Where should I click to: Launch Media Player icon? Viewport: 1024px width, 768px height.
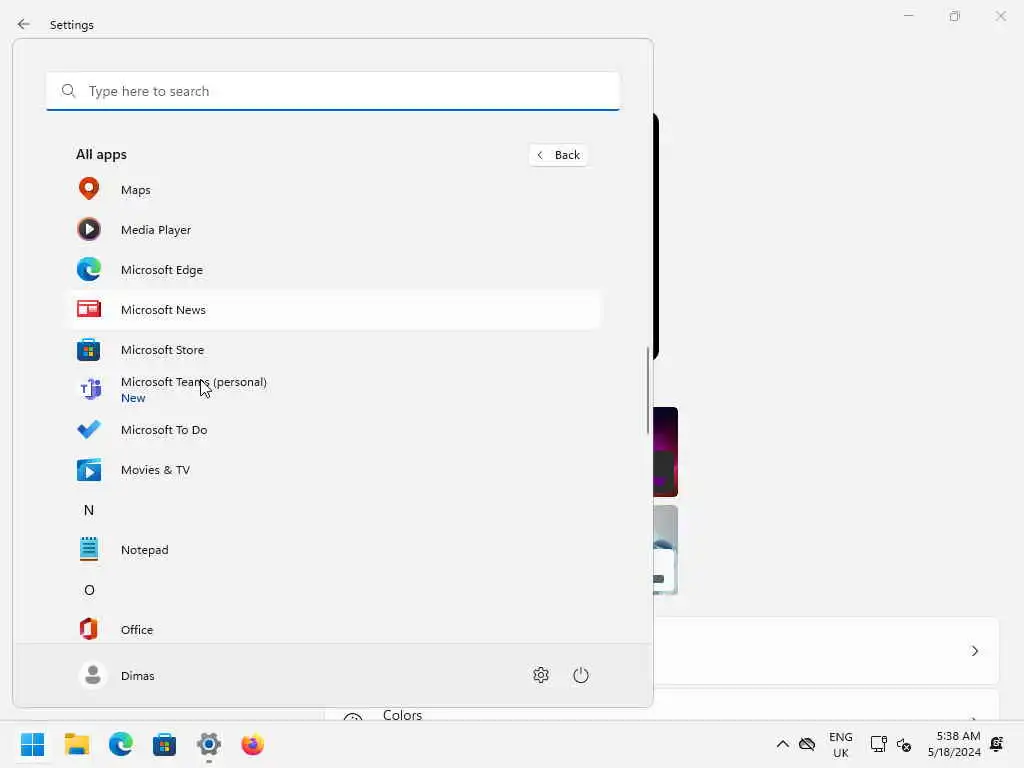point(89,229)
